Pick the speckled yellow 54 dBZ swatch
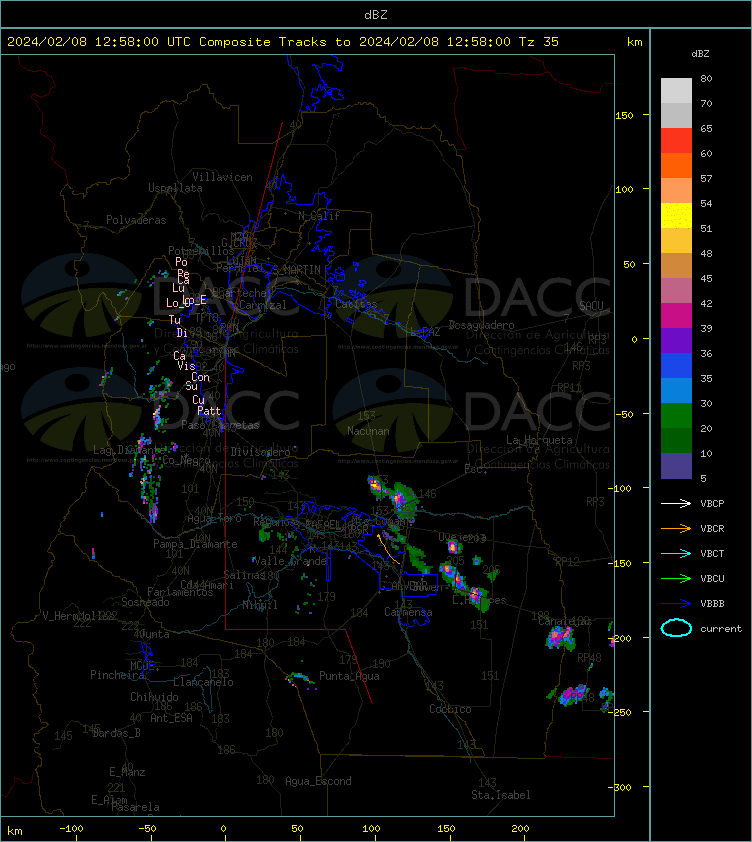The height and width of the screenshot is (842, 752). (x=676, y=215)
